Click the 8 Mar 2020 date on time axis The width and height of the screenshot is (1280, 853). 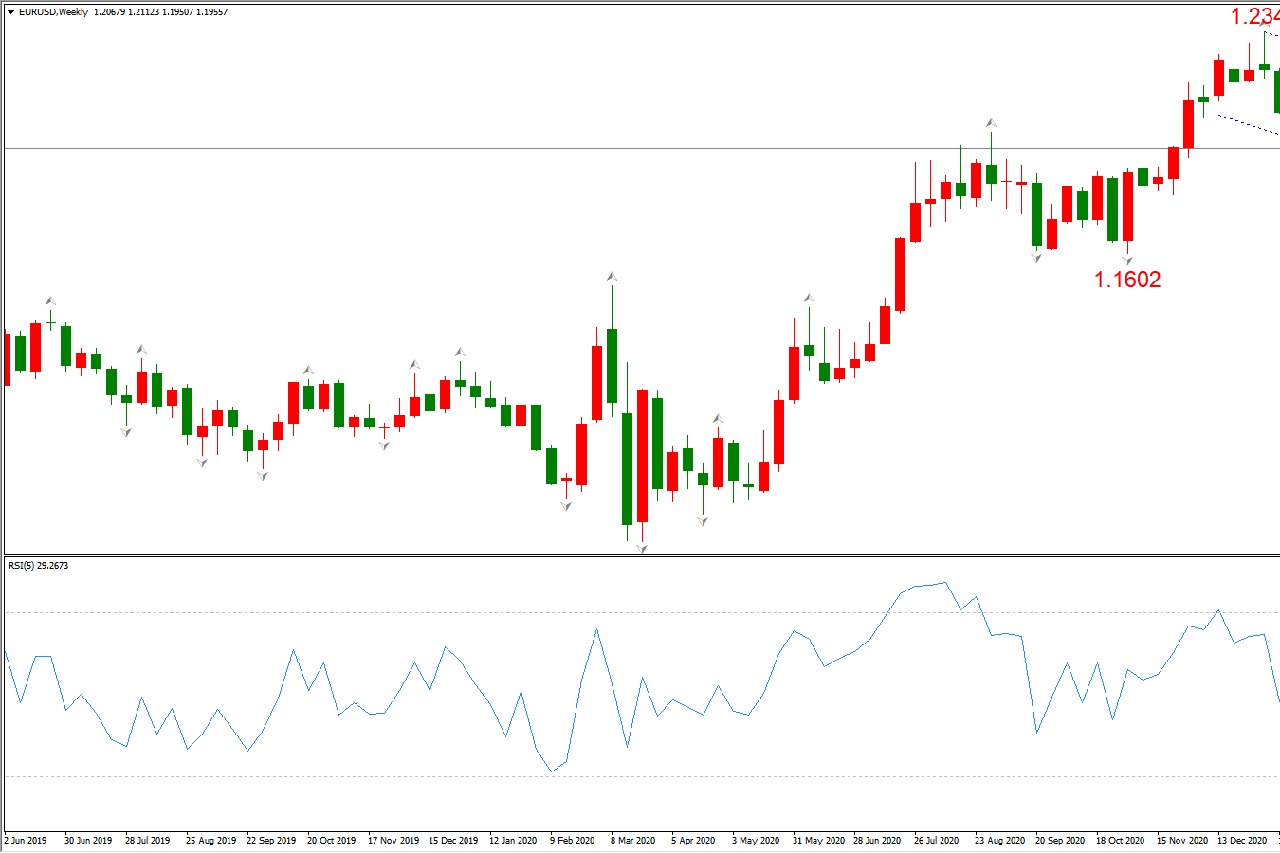point(633,841)
